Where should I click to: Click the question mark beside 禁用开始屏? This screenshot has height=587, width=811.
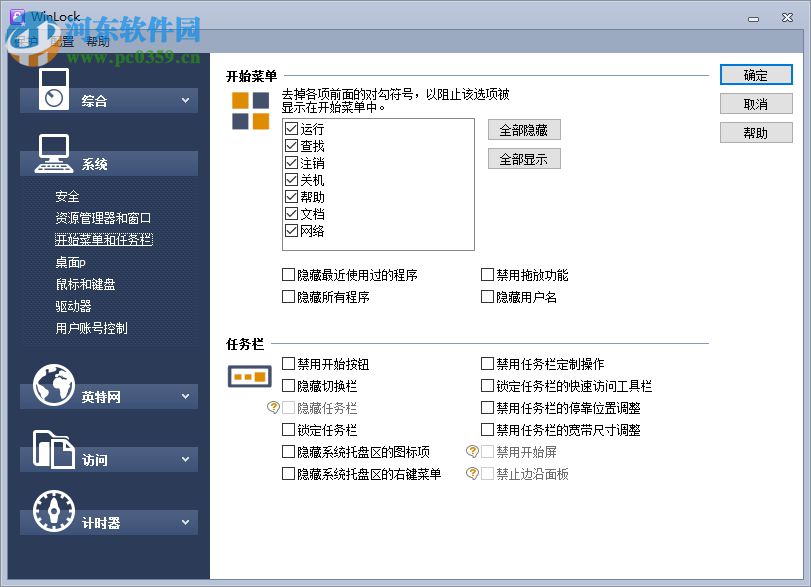(470, 451)
